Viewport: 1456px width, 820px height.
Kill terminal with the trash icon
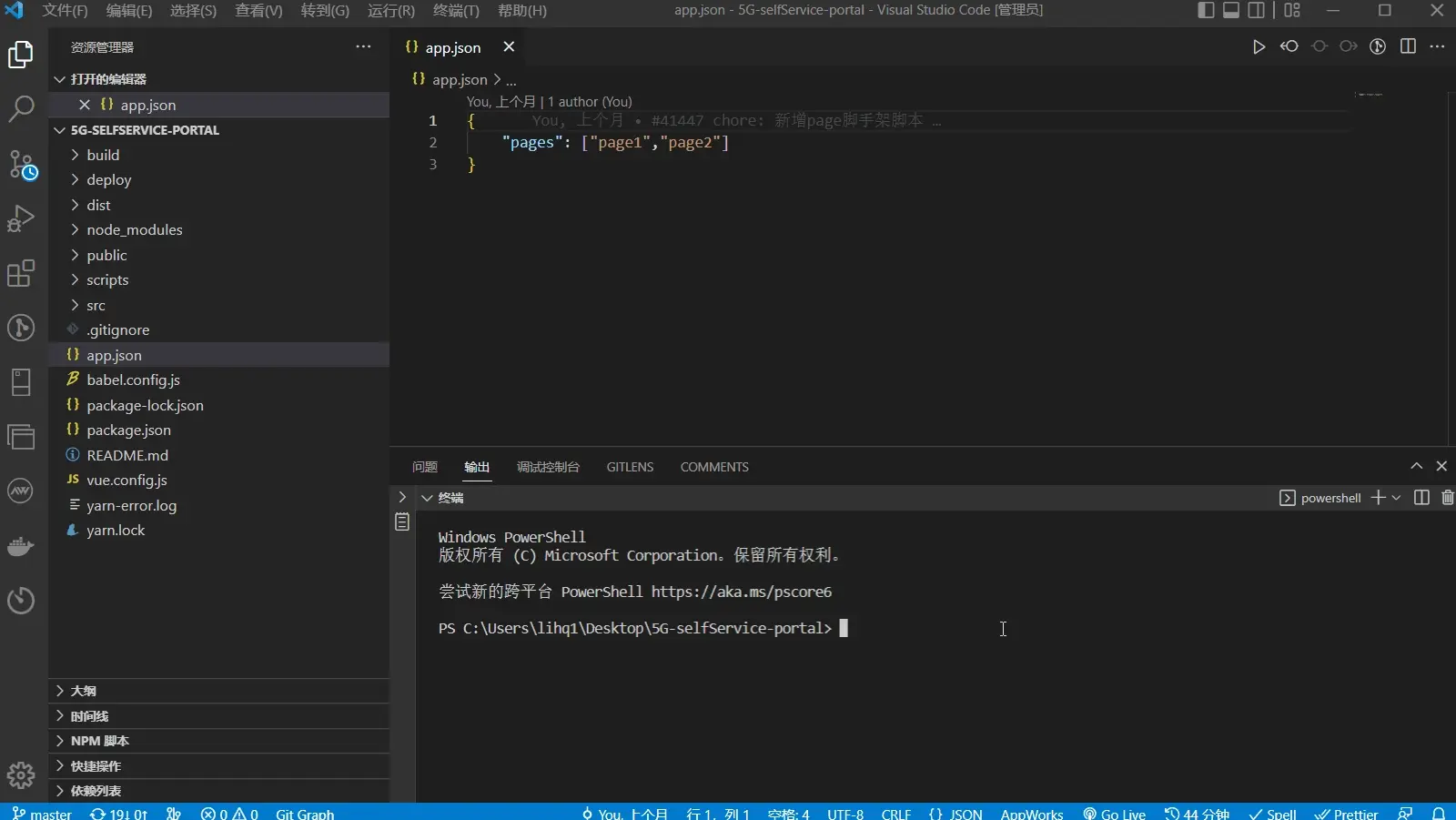[1447, 498]
